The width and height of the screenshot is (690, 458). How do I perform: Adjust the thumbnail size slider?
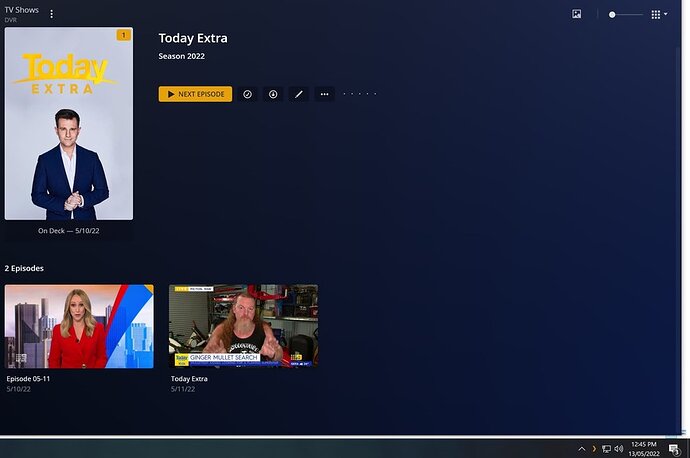pyautogui.click(x=626, y=15)
